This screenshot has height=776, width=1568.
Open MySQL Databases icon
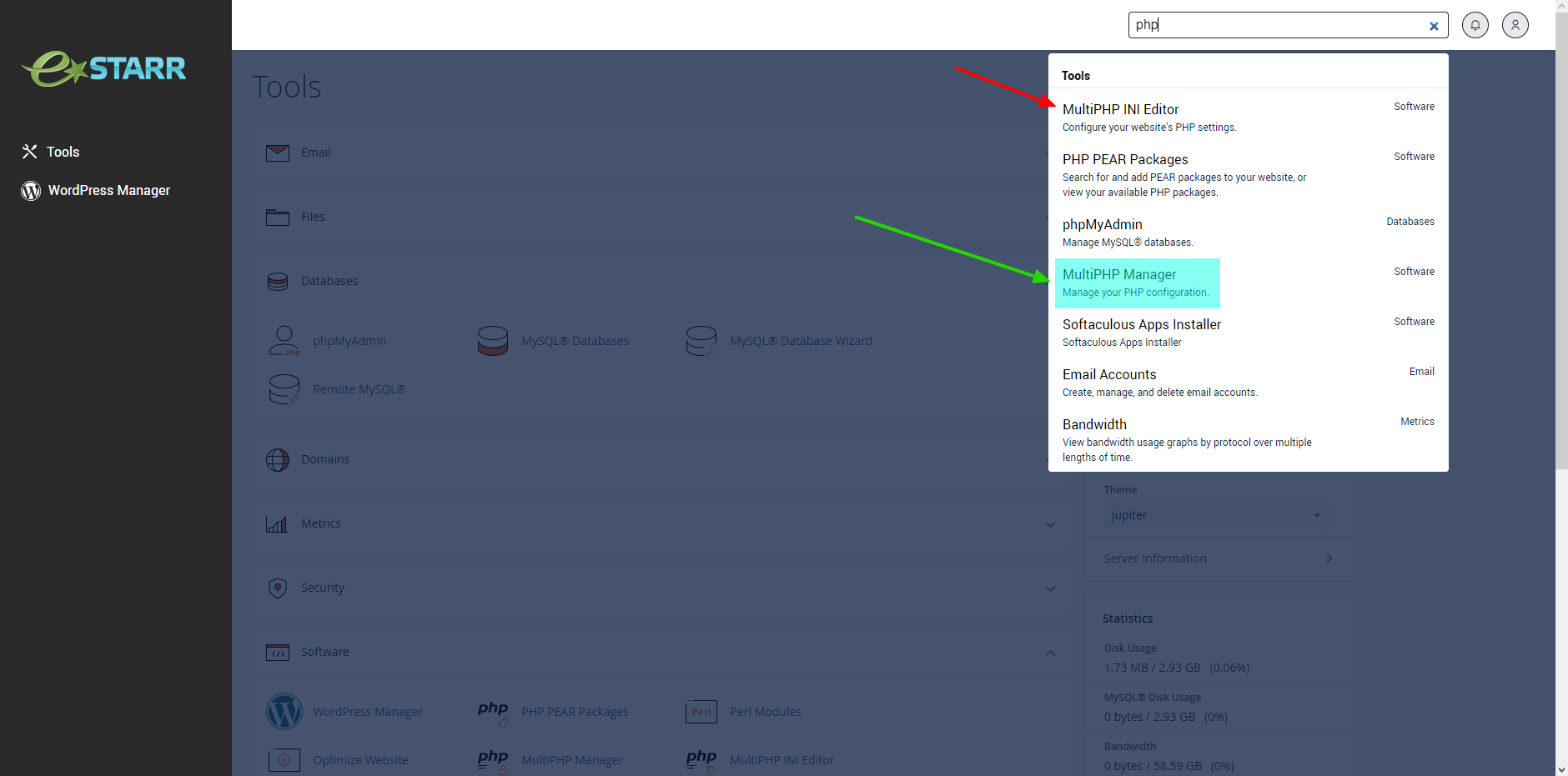493,341
